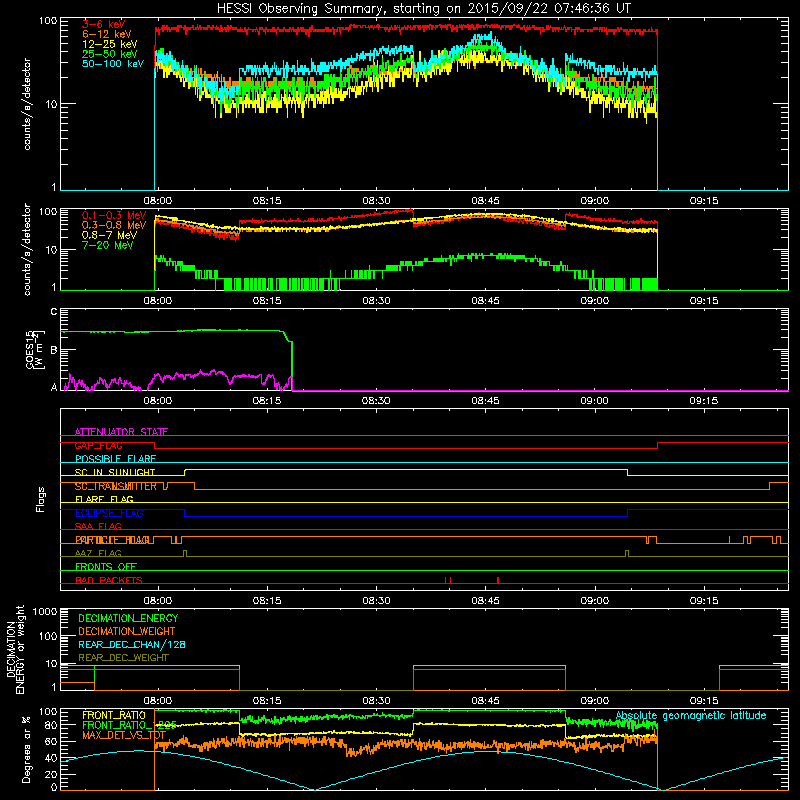The image size is (800, 800).
Task: Click the GAP_FLAG label
Action: tap(98, 445)
